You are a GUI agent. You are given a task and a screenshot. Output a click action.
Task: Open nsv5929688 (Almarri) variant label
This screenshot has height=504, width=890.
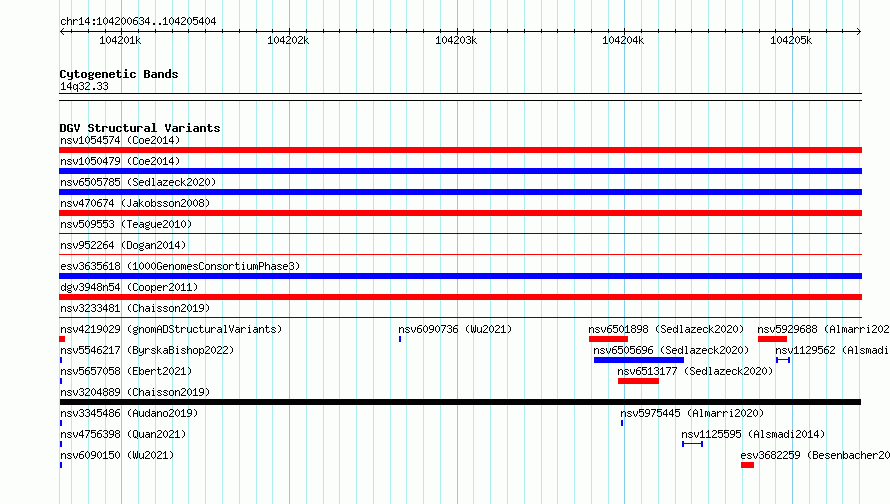(823, 329)
